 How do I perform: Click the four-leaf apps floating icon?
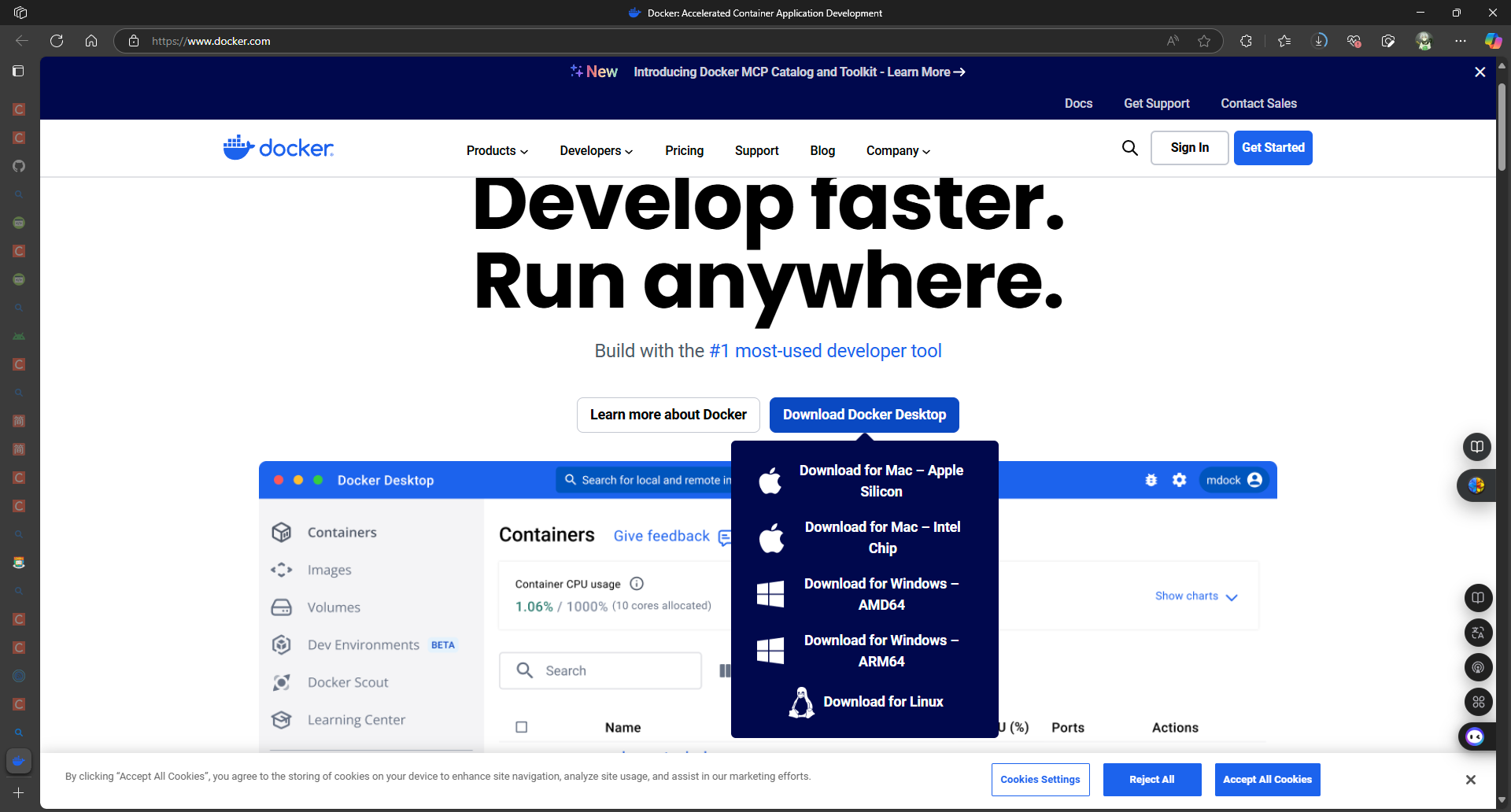click(x=1478, y=702)
